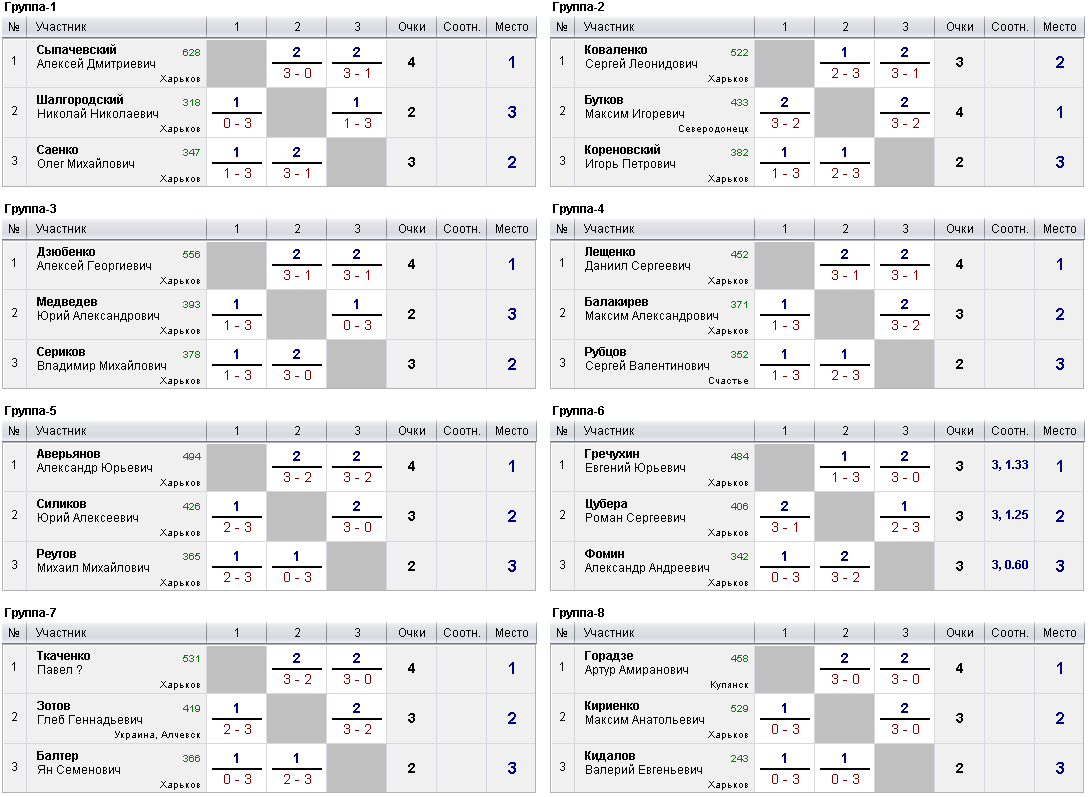Screen dimensions: 1089x797
Task: Click Зотов's 3 - 2 score versus player 3
Action: tap(357, 730)
